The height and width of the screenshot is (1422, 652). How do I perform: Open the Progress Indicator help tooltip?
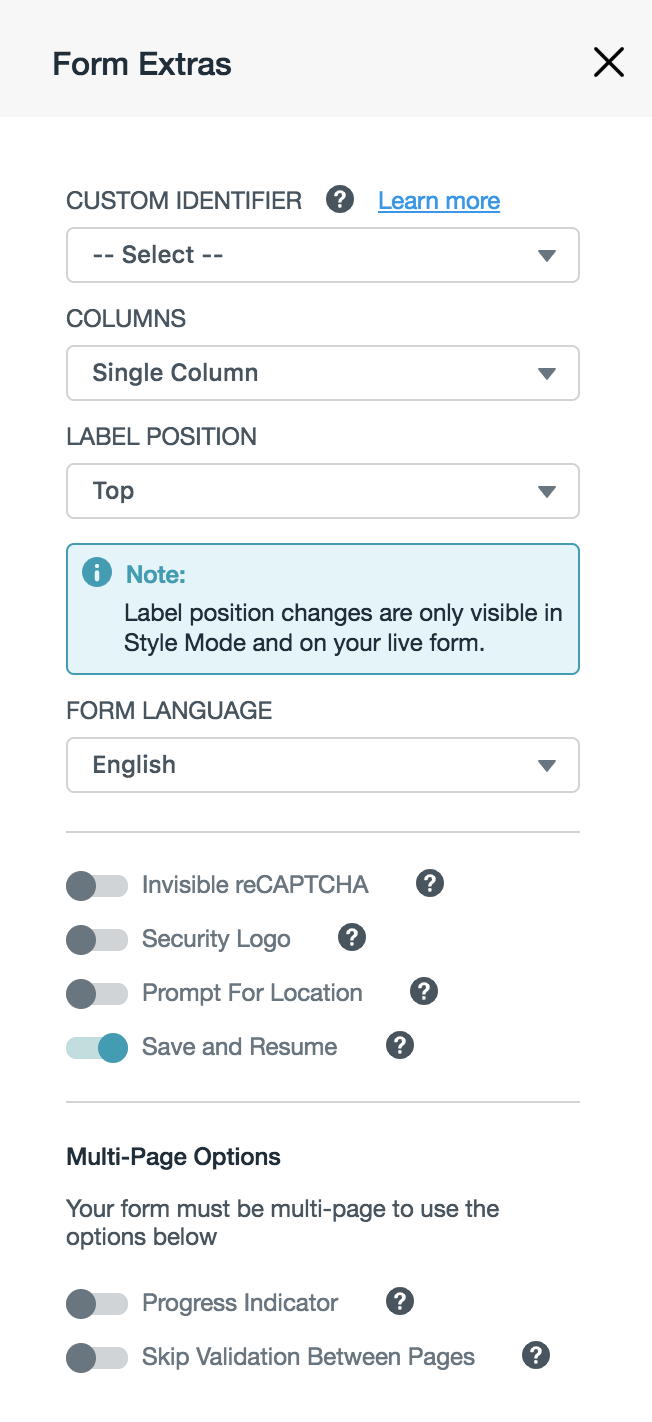(x=399, y=1302)
